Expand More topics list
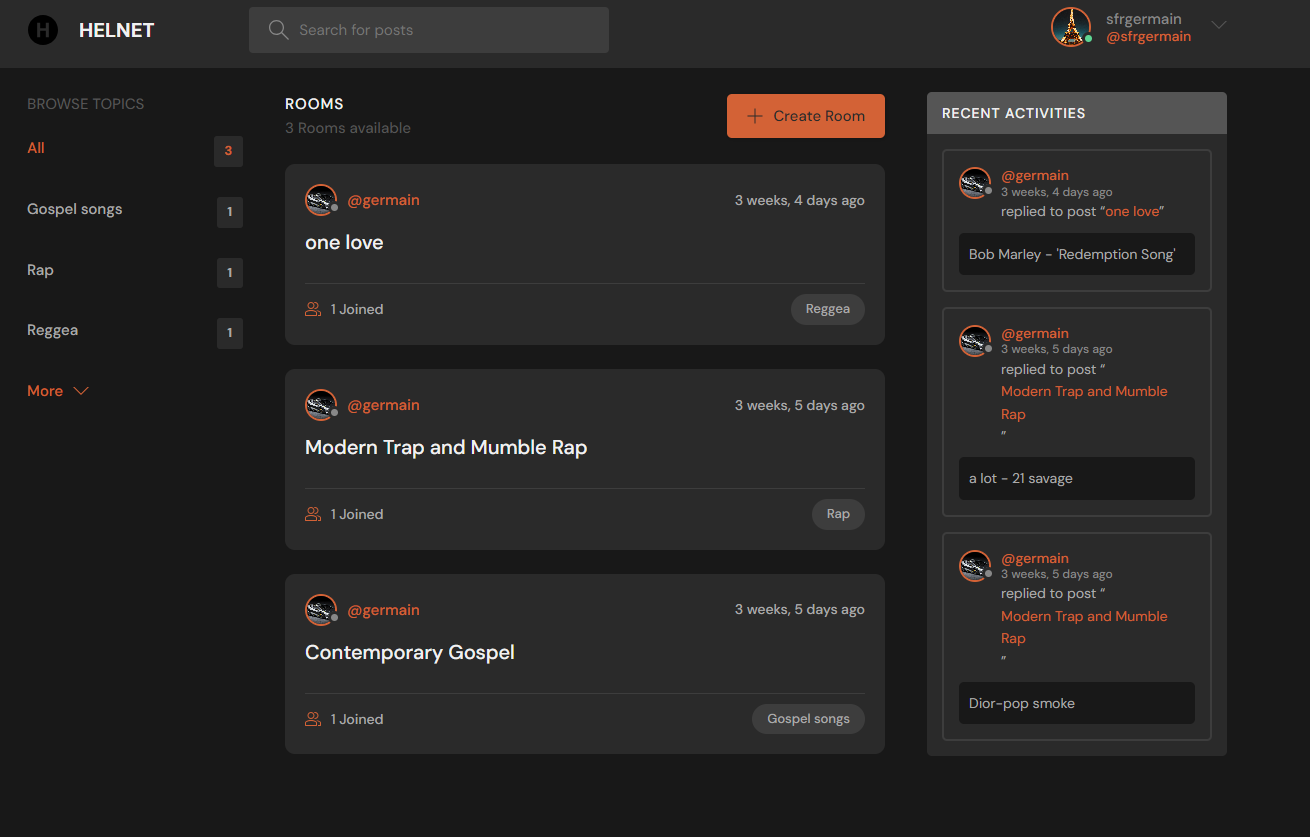1310x837 pixels. [x=58, y=391]
